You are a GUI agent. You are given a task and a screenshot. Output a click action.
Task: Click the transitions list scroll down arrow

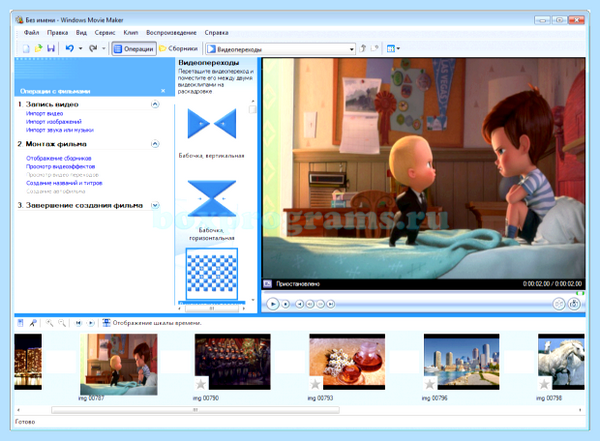253,300
